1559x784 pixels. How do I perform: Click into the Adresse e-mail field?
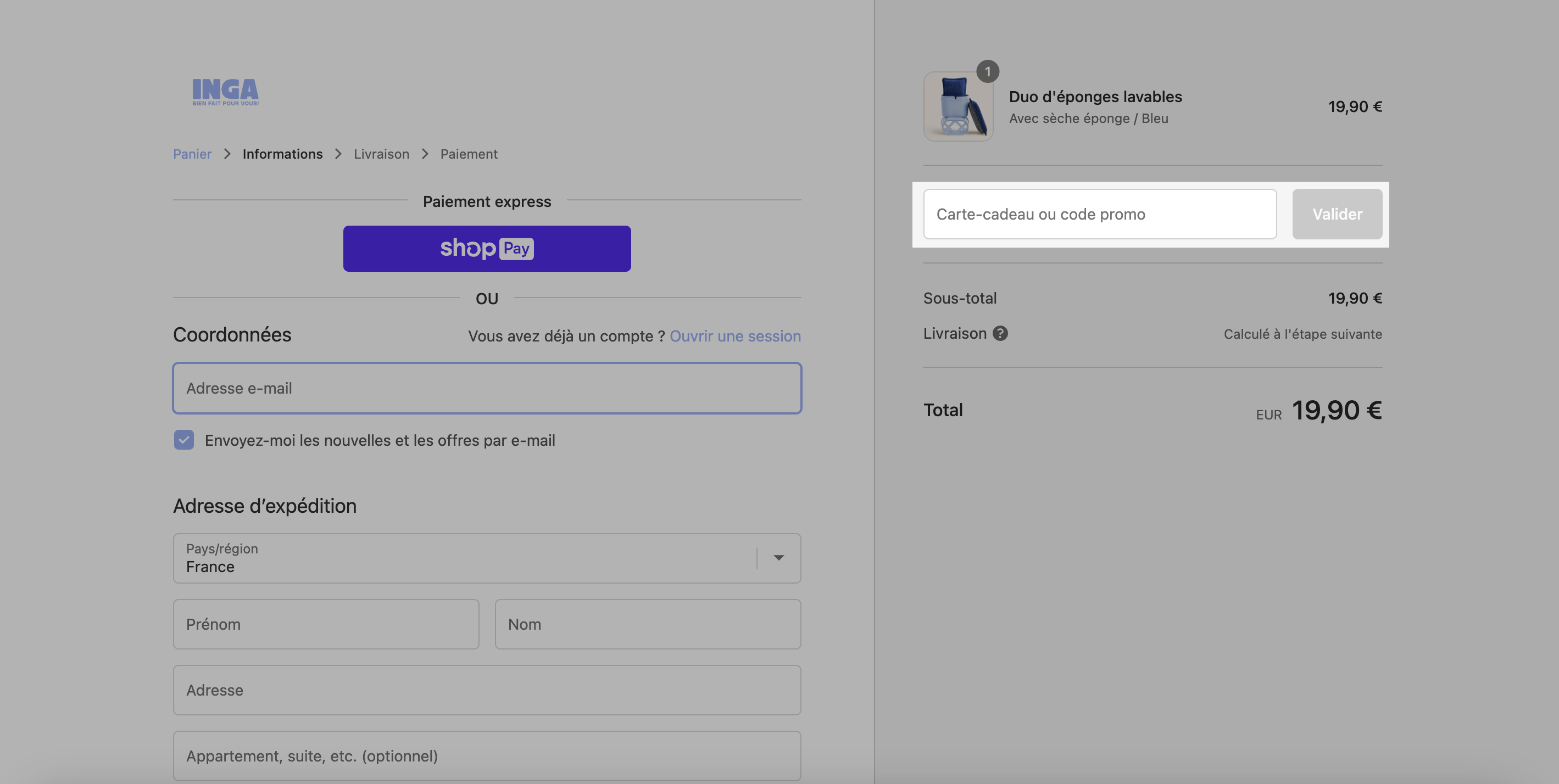pos(487,388)
